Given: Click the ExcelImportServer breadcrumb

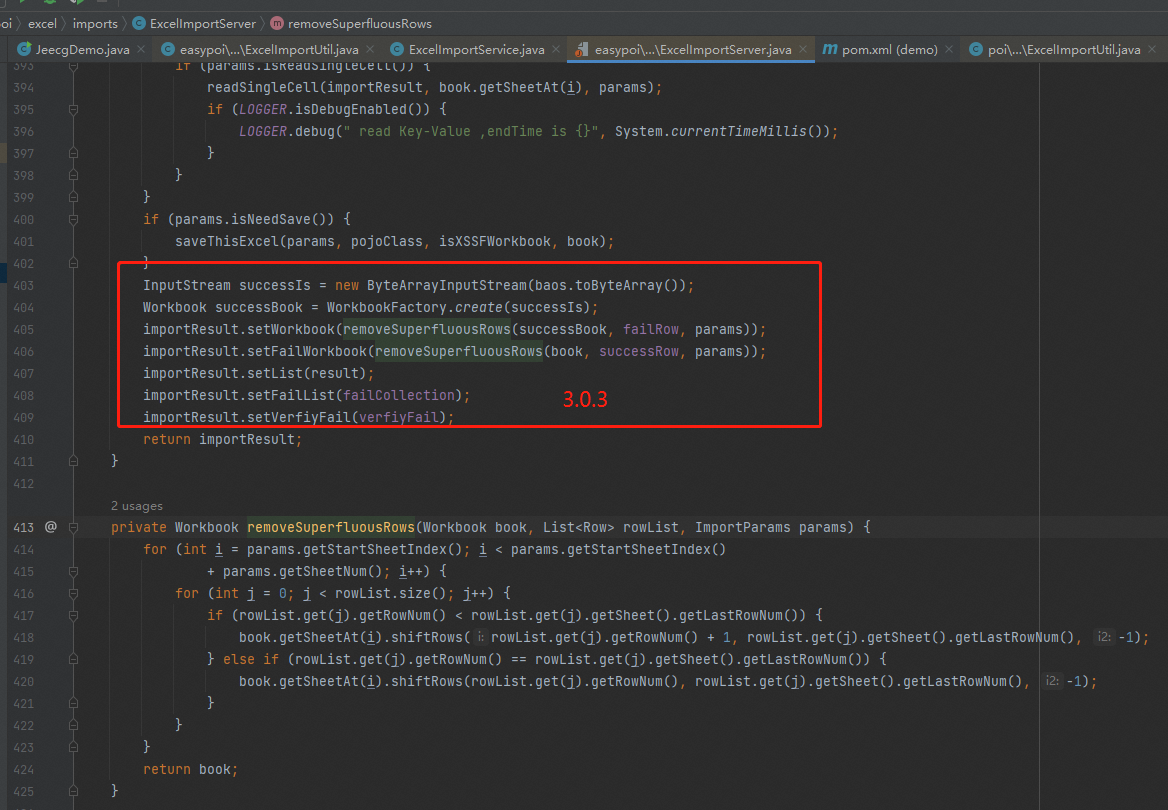Looking at the screenshot, I should [x=203, y=23].
